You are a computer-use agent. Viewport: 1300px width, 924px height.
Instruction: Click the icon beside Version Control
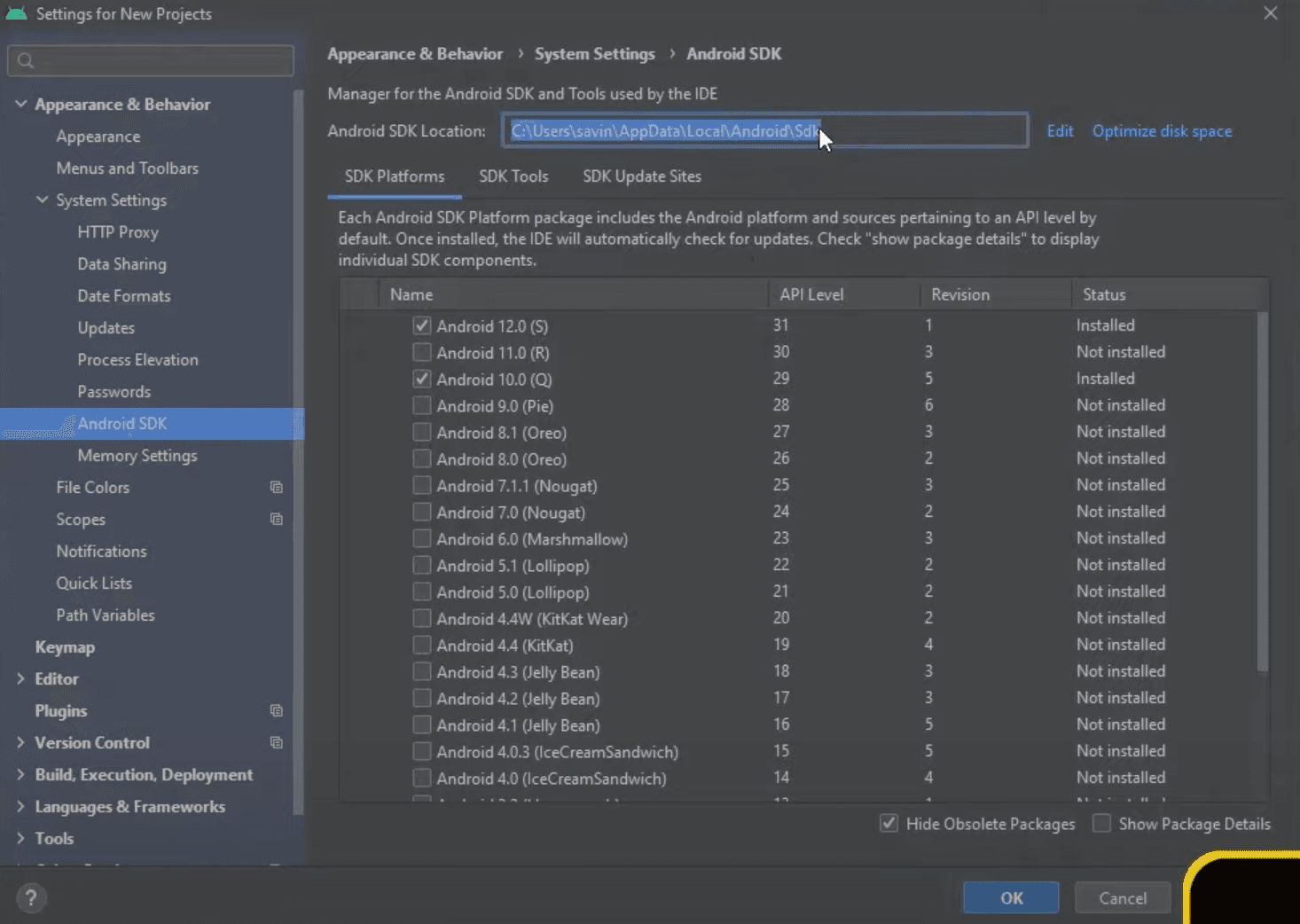(276, 742)
